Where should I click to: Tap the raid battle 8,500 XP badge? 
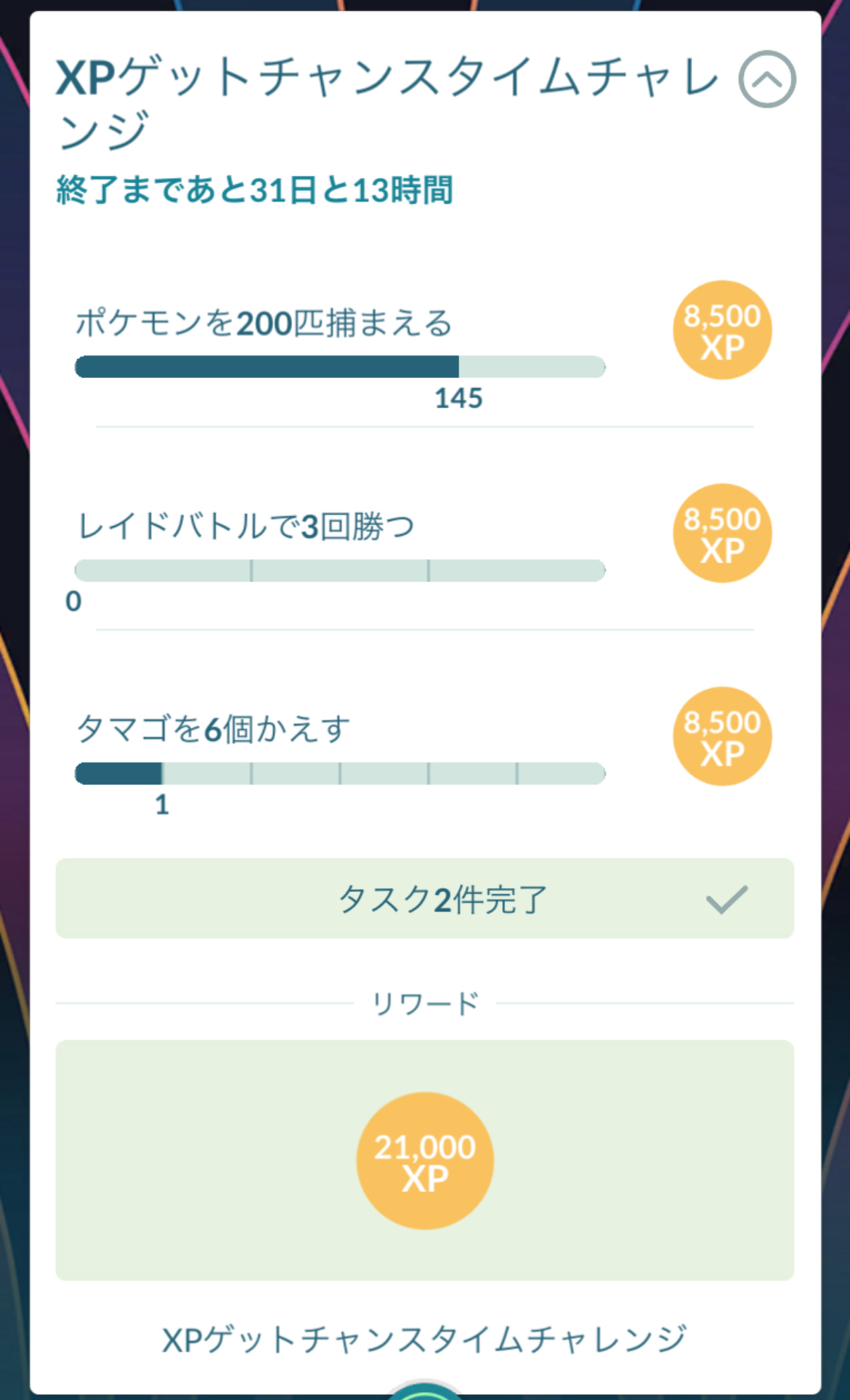pyautogui.click(x=722, y=534)
